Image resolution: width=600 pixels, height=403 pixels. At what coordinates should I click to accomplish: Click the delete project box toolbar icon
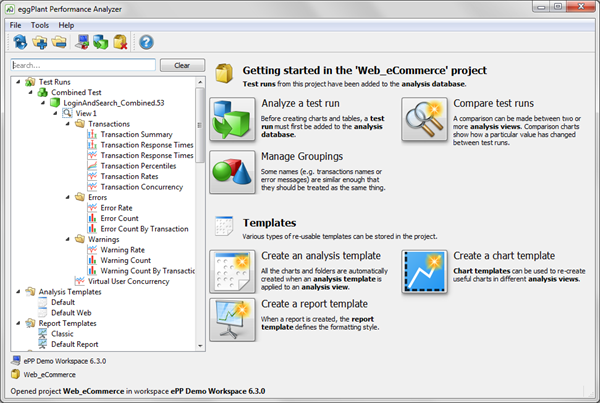(x=120, y=42)
